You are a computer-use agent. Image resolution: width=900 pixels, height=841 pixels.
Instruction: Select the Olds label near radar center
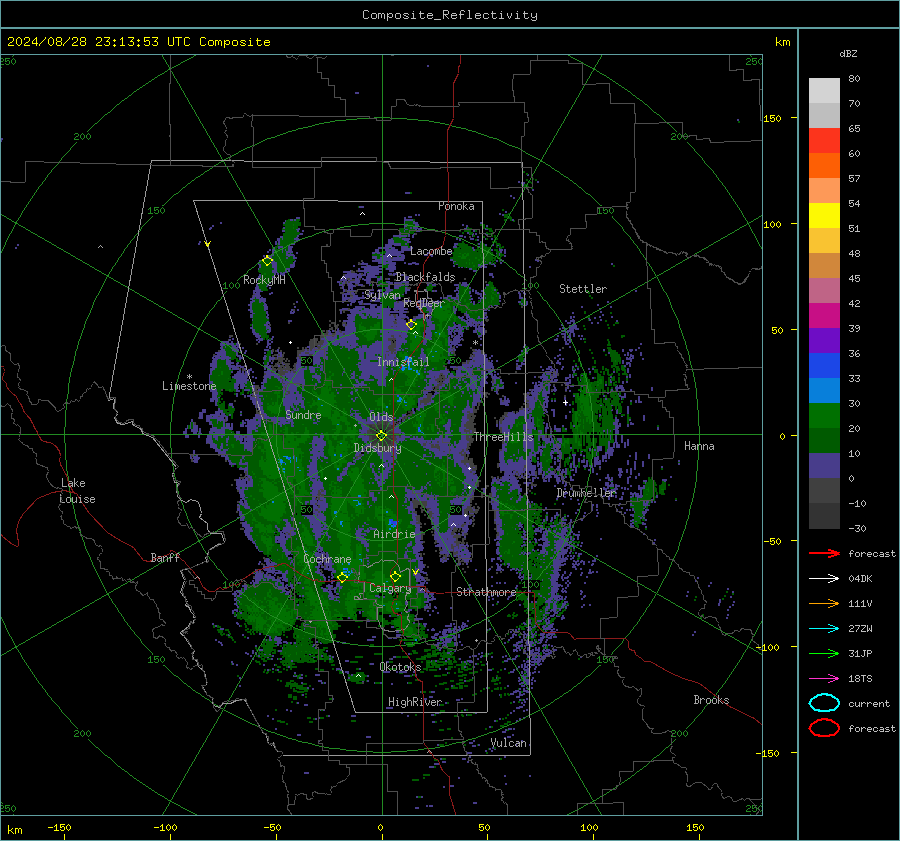(x=381, y=417)
